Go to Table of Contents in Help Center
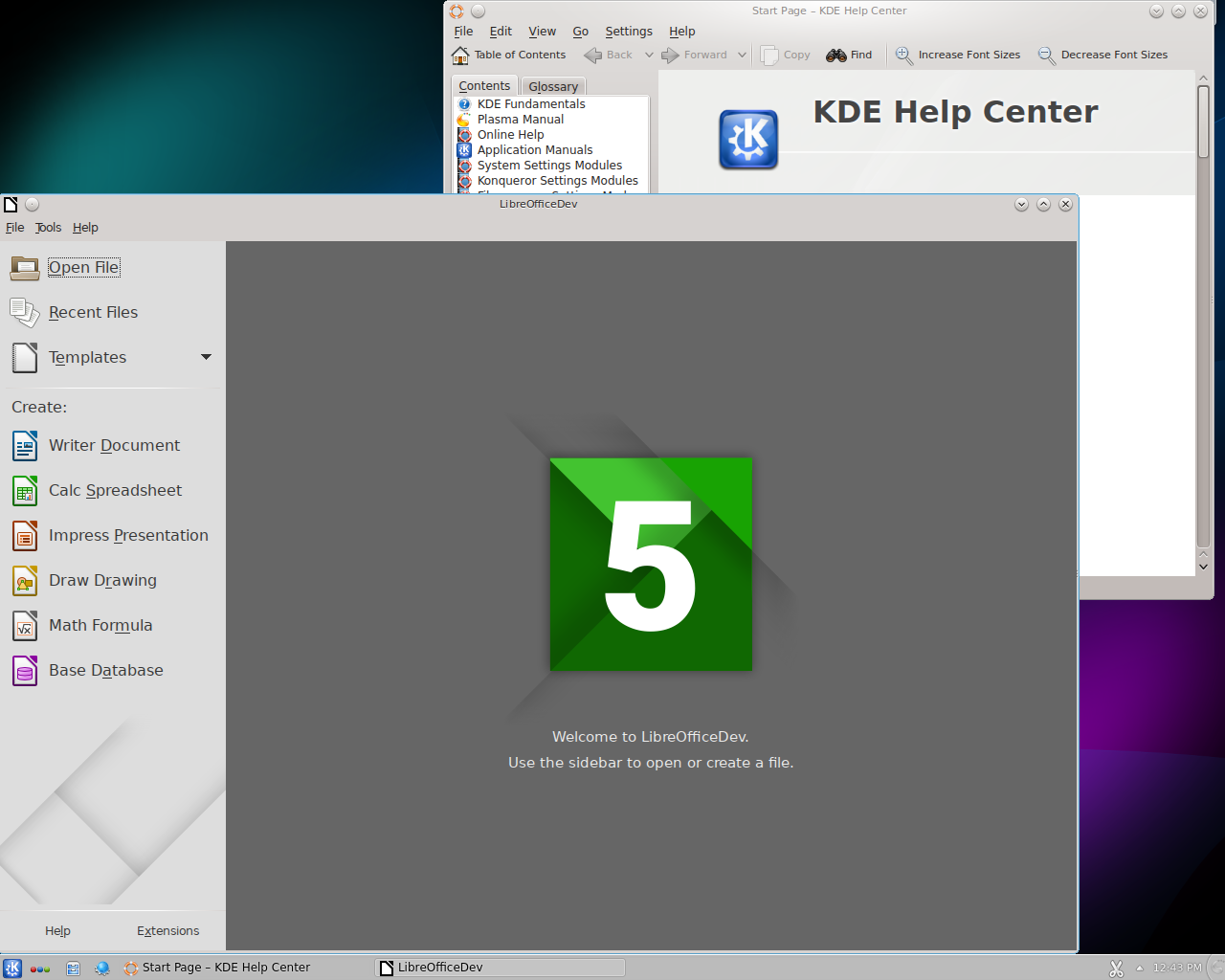This screenshot has width=1225, height=980. 508,55
